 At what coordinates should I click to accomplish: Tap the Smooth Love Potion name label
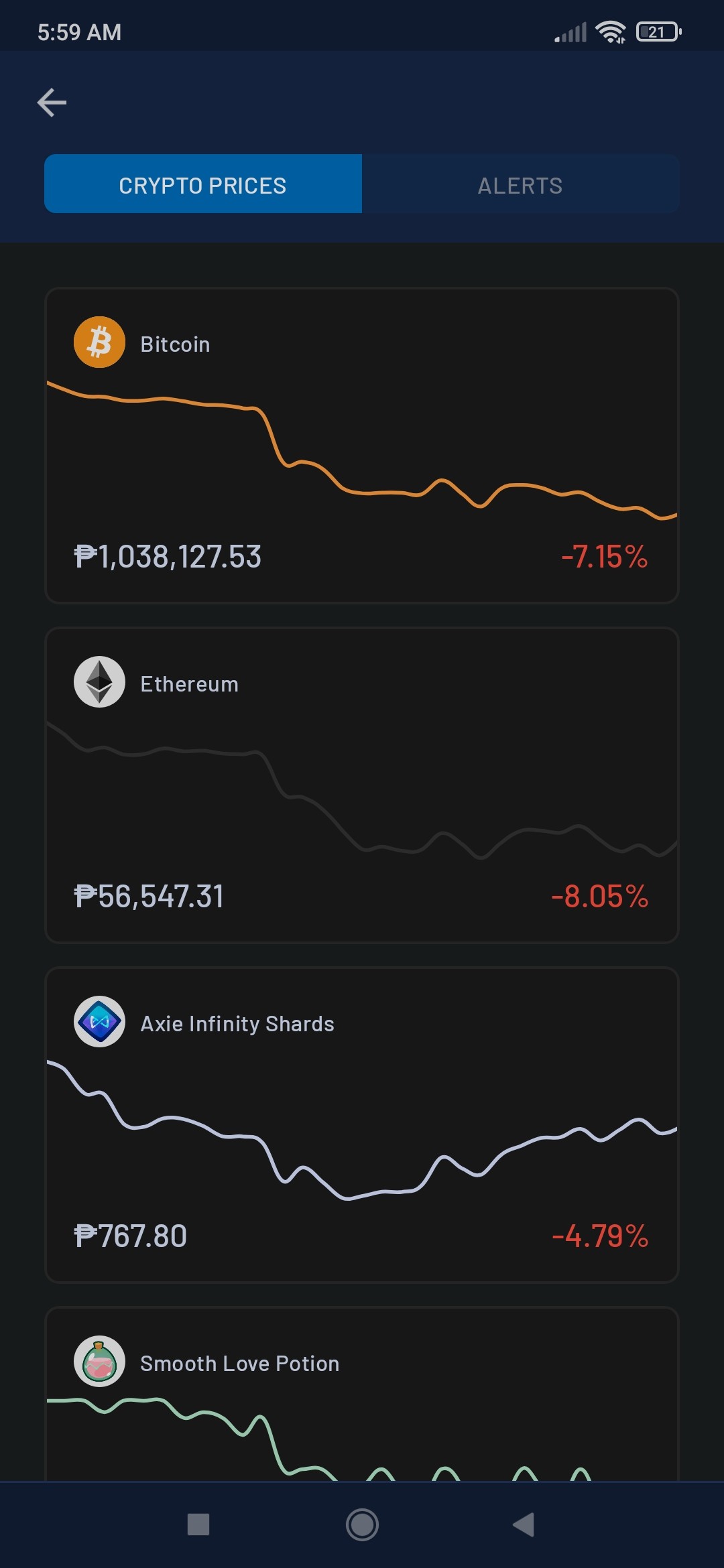coord(240,1364)
